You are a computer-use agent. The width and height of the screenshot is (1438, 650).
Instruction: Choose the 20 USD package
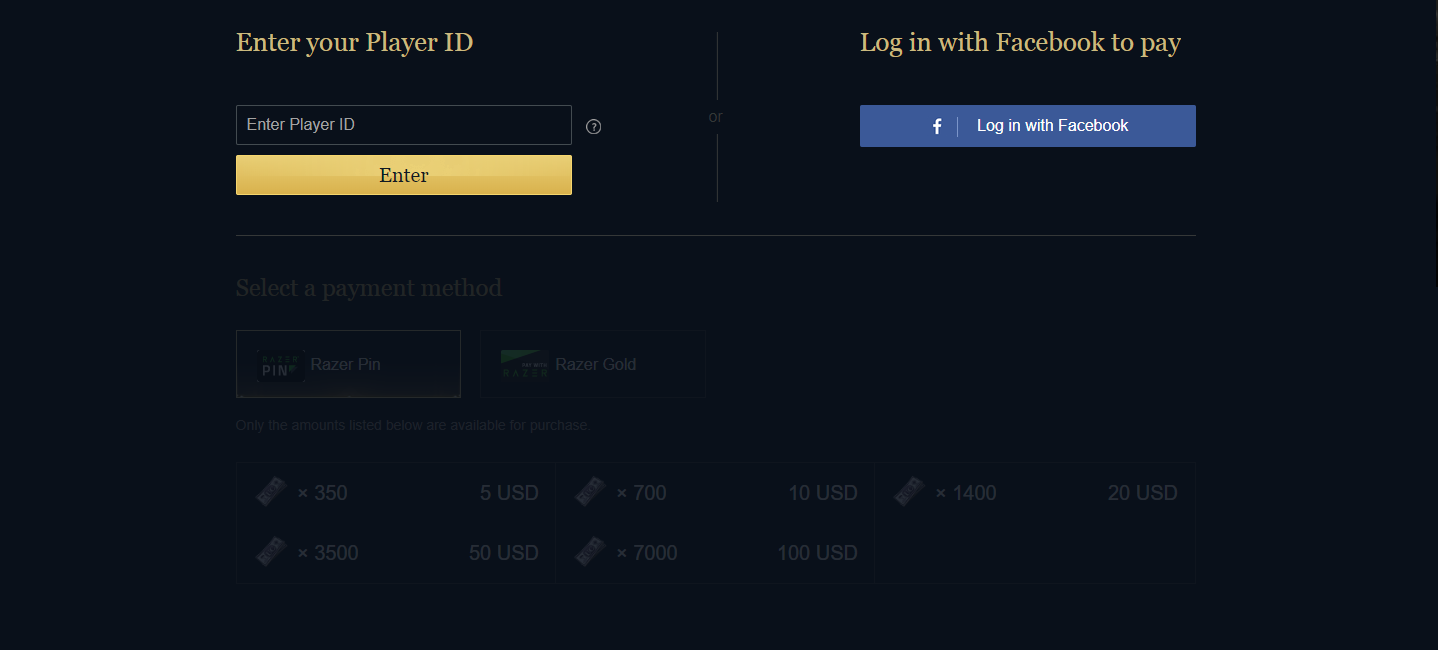click(1035, 492)
